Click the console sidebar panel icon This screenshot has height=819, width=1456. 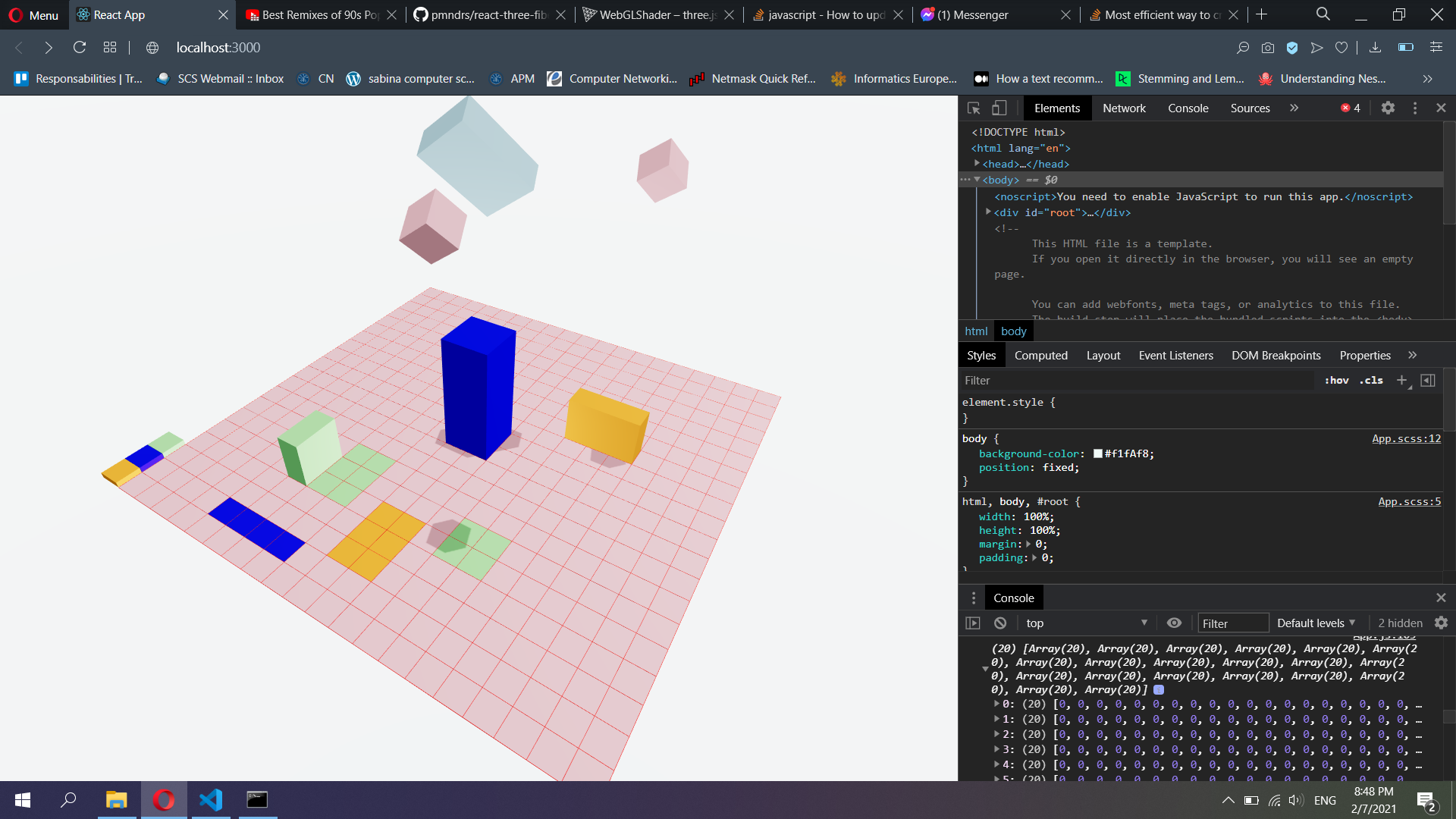(973, 623)
